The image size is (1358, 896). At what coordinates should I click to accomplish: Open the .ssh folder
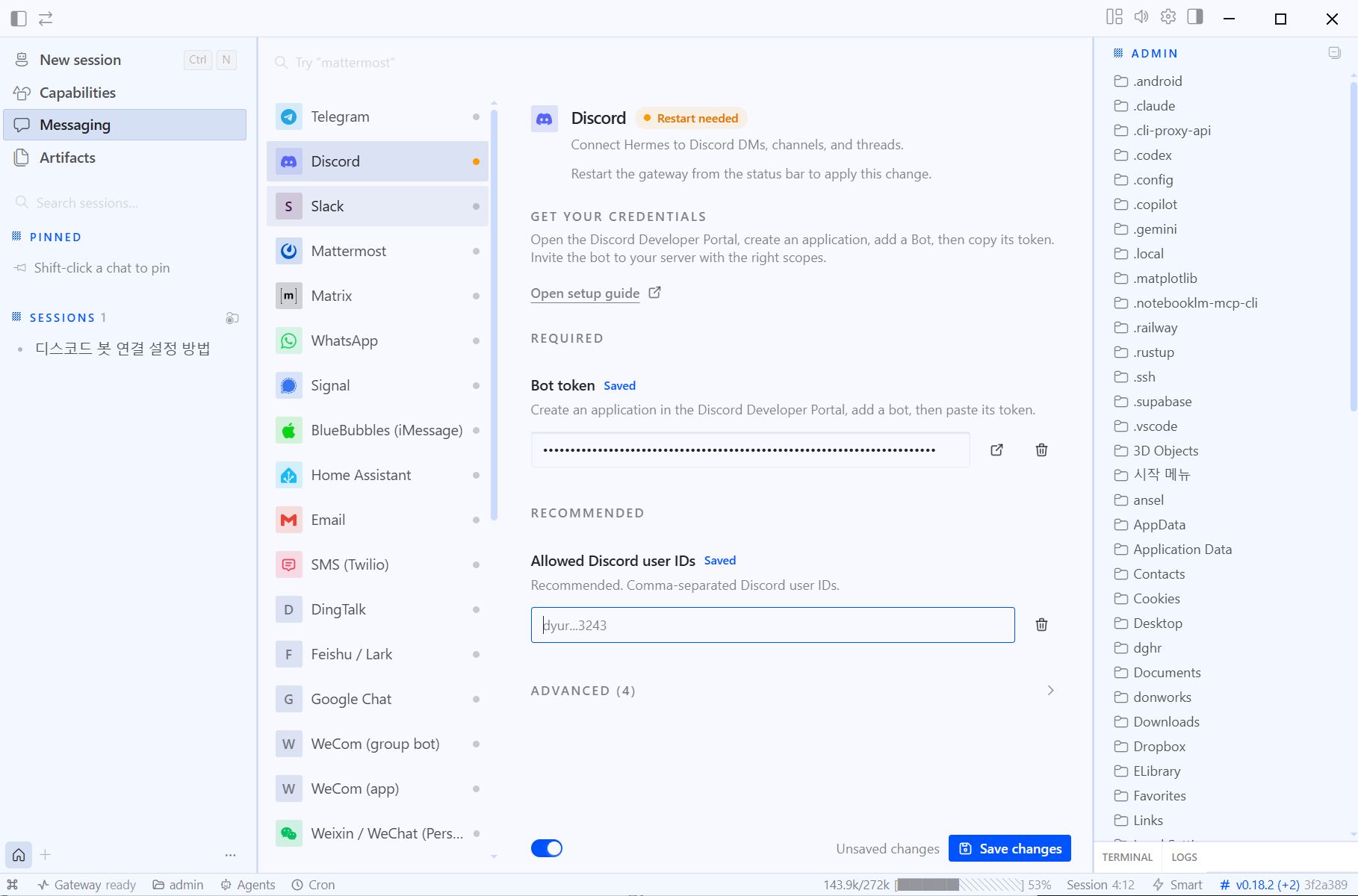(x=1144, y=376)
